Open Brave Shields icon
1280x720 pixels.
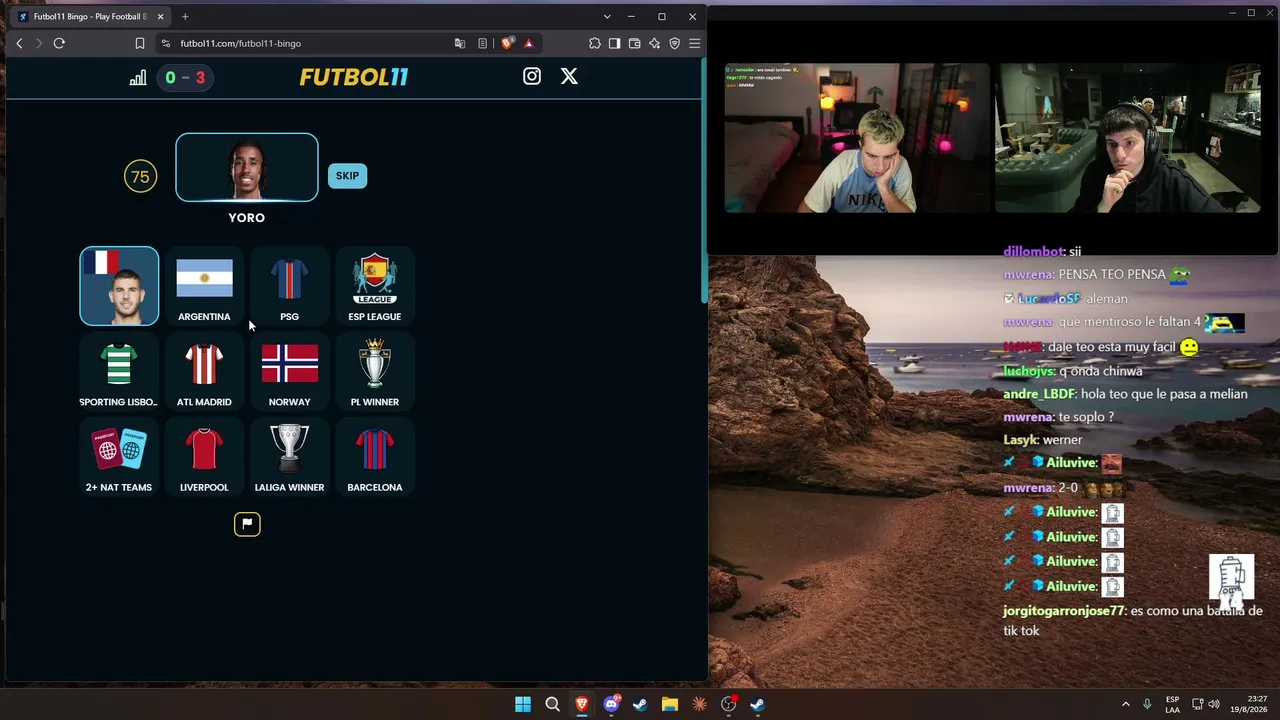[x=507, y=43]
